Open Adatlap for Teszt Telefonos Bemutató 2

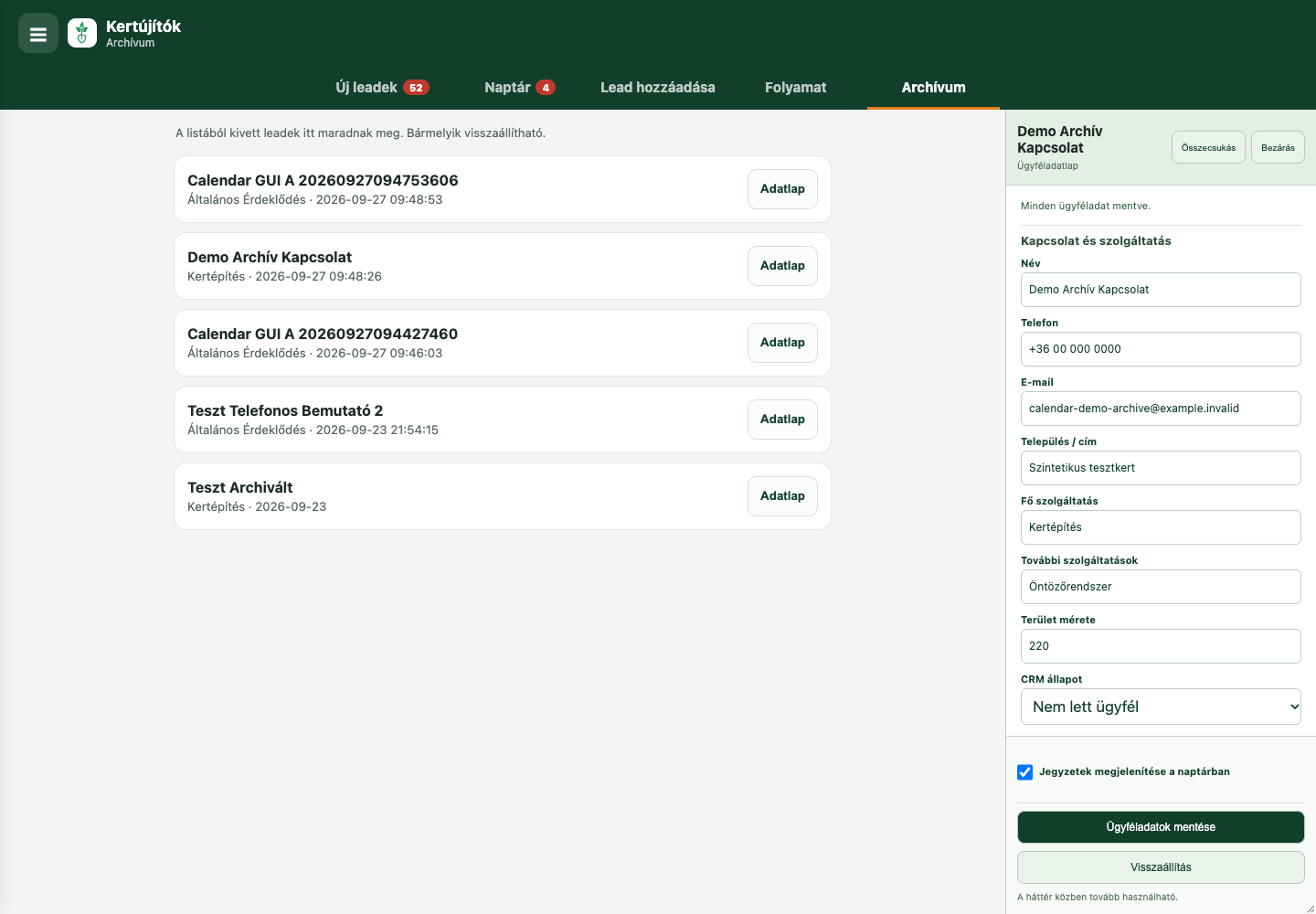click(782, 420)
